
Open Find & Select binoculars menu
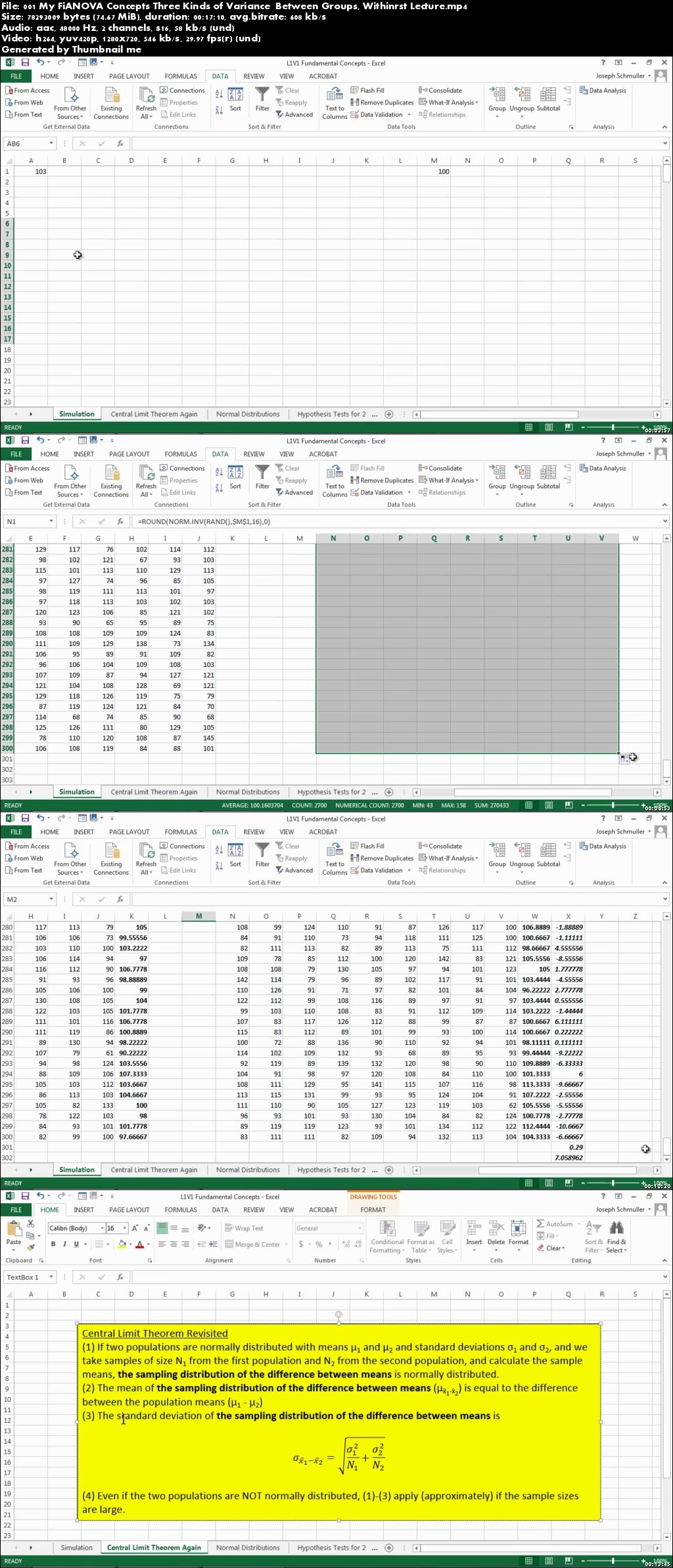[616, 1237]
